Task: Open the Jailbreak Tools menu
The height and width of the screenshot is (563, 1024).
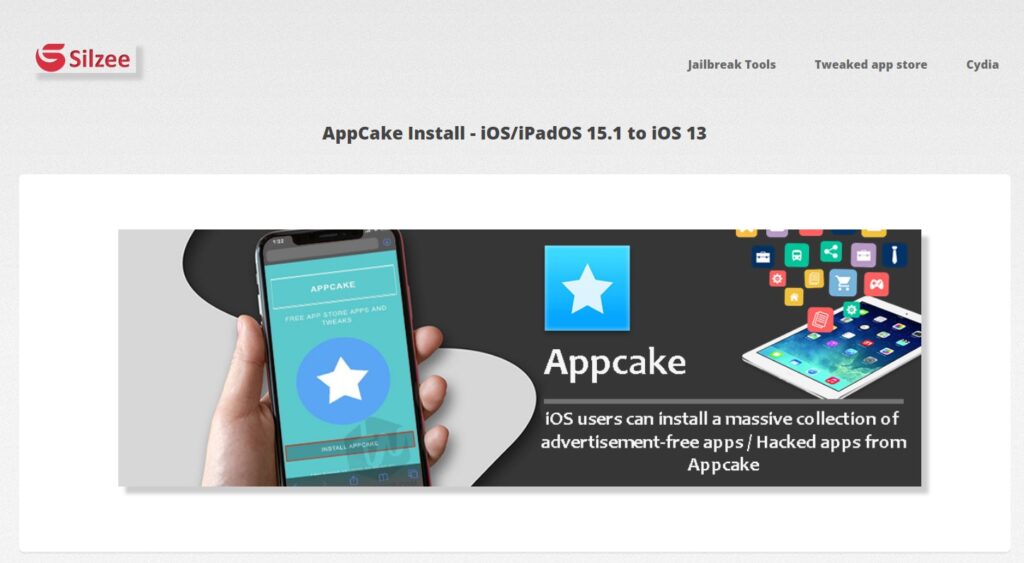Action: 731,65
